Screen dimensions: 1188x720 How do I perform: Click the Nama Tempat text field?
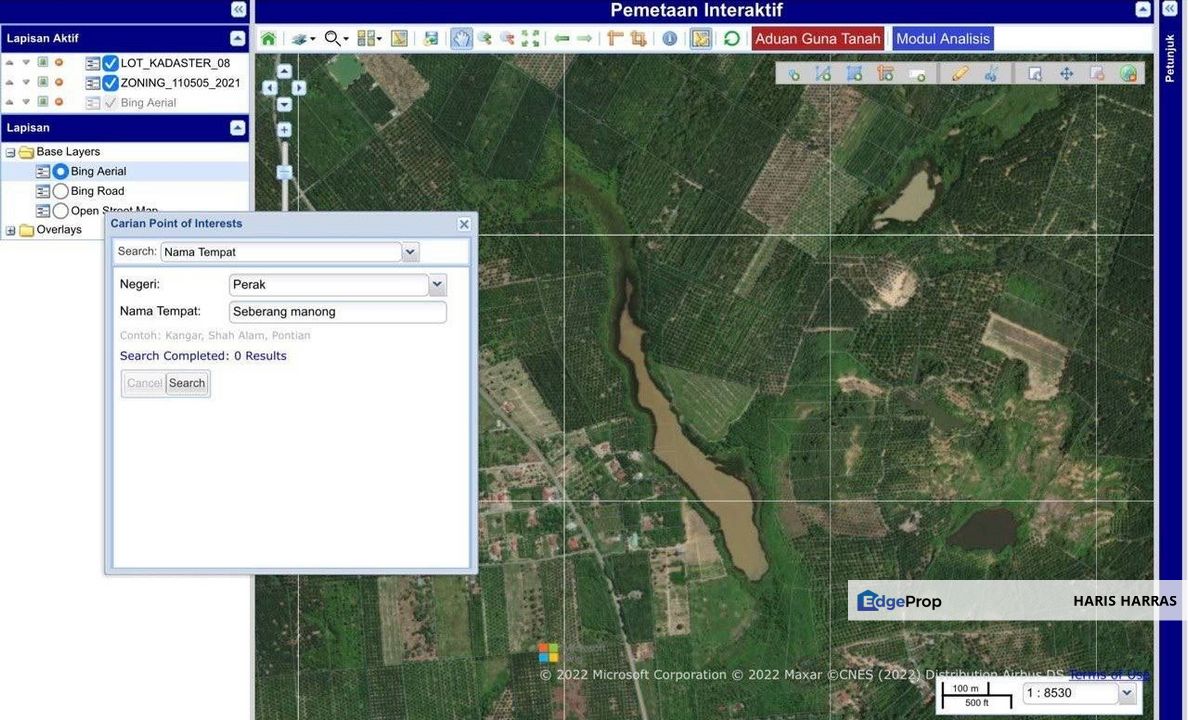337,312
